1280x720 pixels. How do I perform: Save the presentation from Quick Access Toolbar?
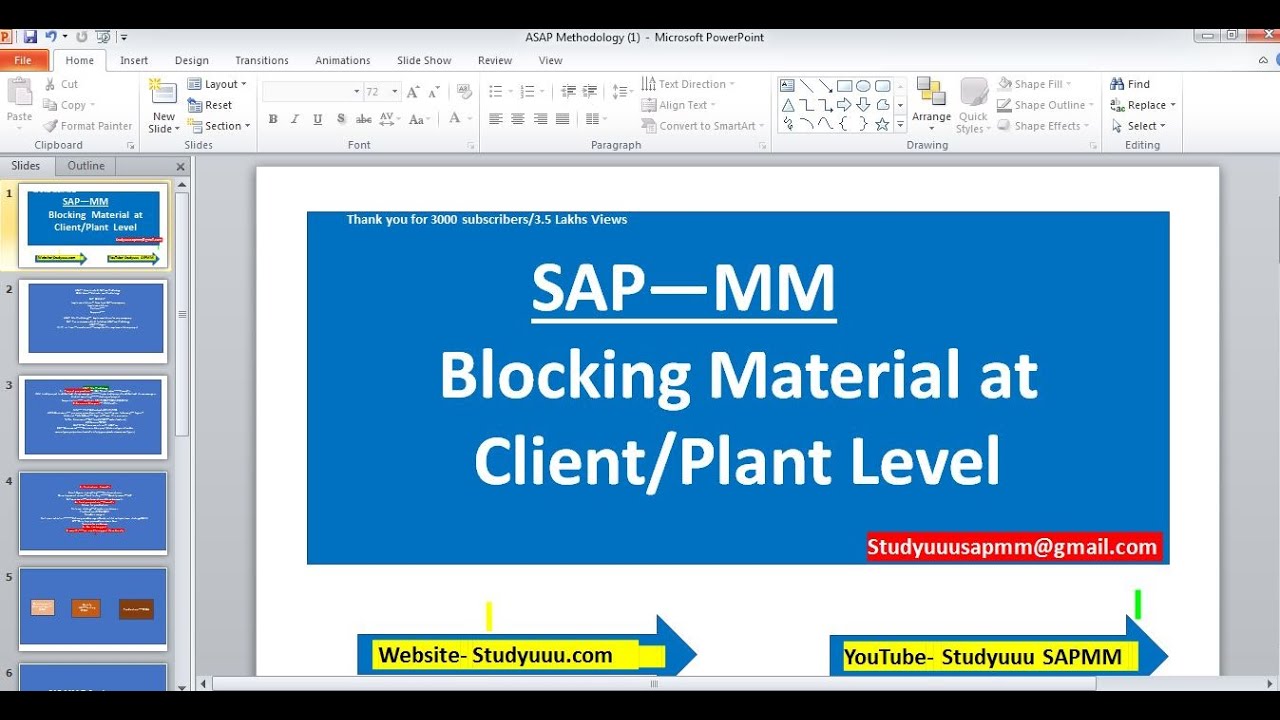pyautogui.click(x=30, y=37)
